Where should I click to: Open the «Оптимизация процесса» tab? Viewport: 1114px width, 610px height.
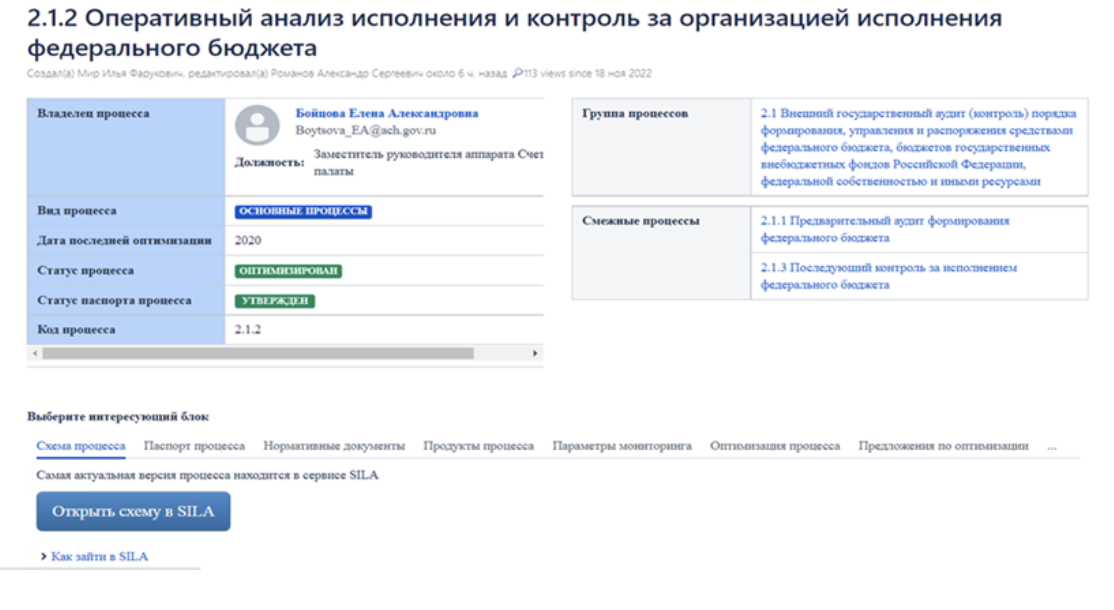775,446
